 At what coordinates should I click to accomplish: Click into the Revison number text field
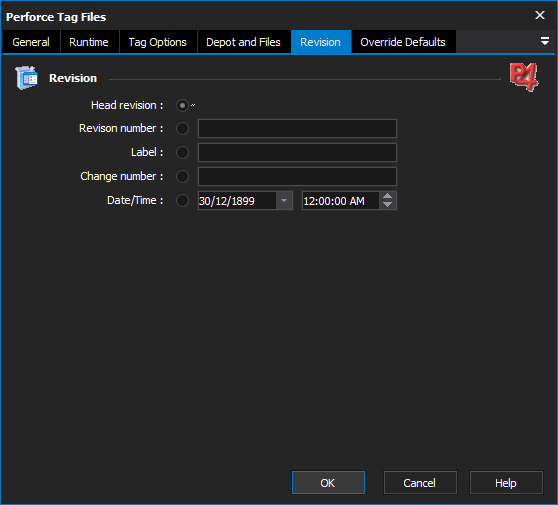click(297, 128)
